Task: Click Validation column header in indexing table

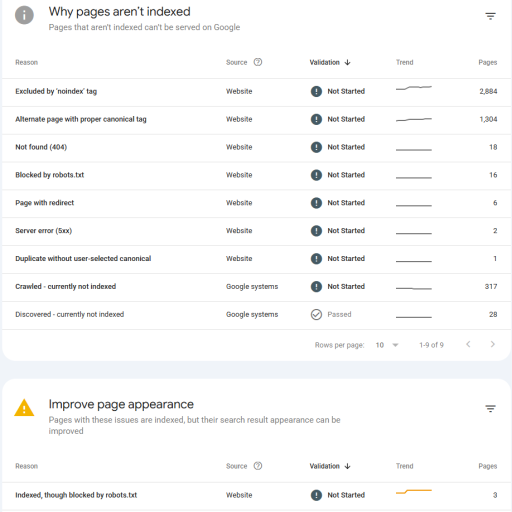Action: pyautogui.click(x=324, y=62)
